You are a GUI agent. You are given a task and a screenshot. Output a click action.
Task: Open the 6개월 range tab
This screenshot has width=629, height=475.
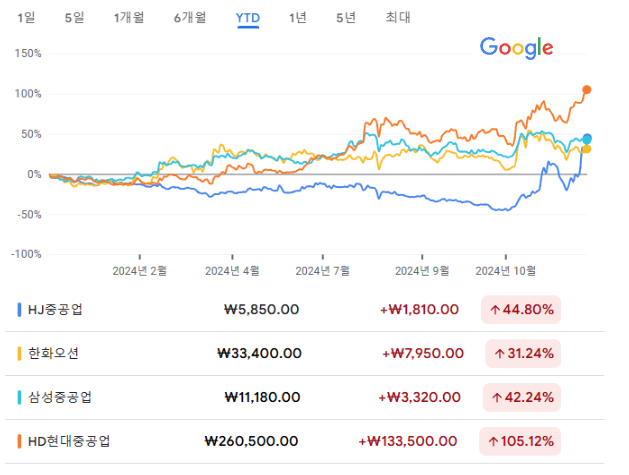coord(190,18)
